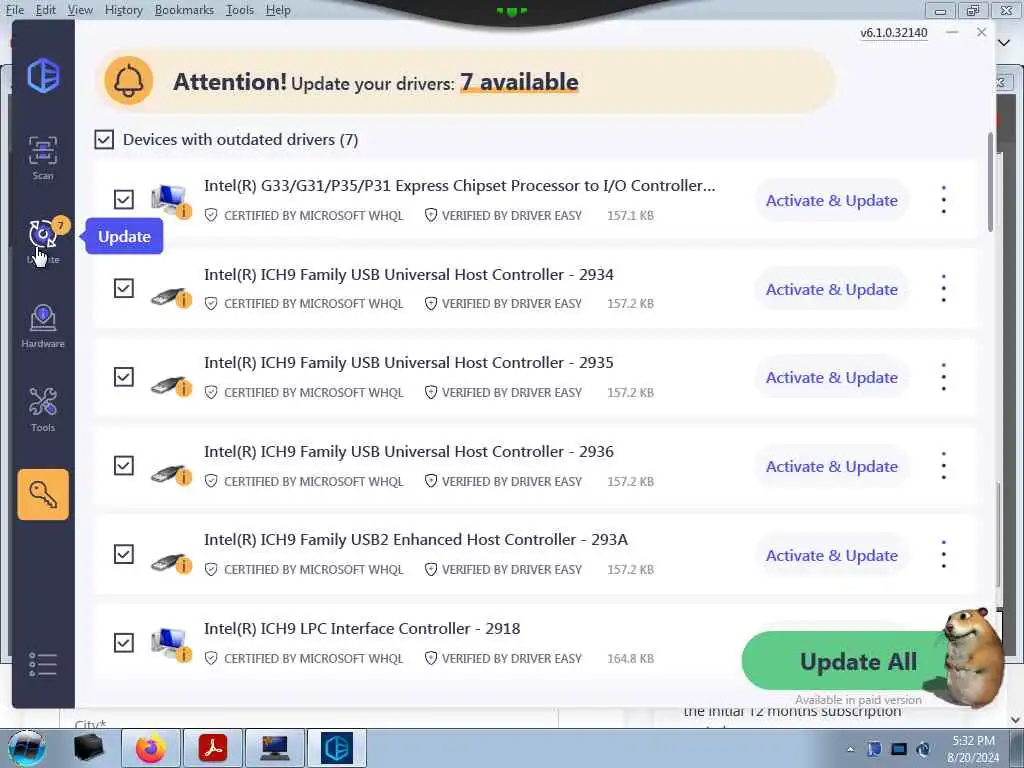Click the taskbar clock showing 5:32 PM
Screen dimensions: 1024x768
pos(973,748)
